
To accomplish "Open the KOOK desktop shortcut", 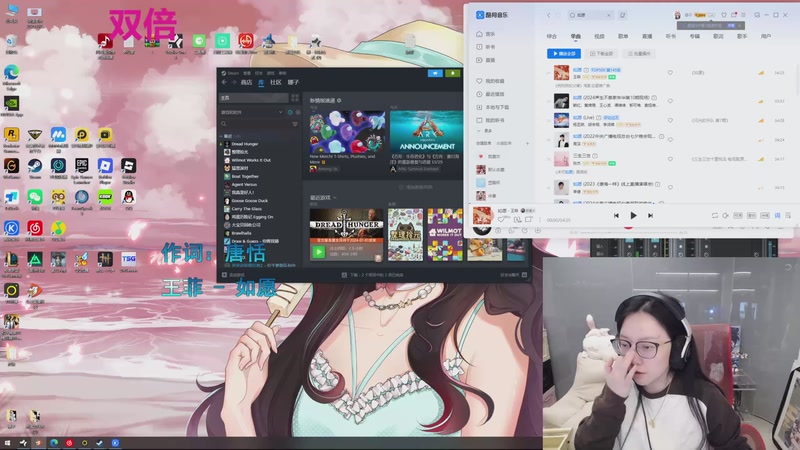I will tap(105, 199).
